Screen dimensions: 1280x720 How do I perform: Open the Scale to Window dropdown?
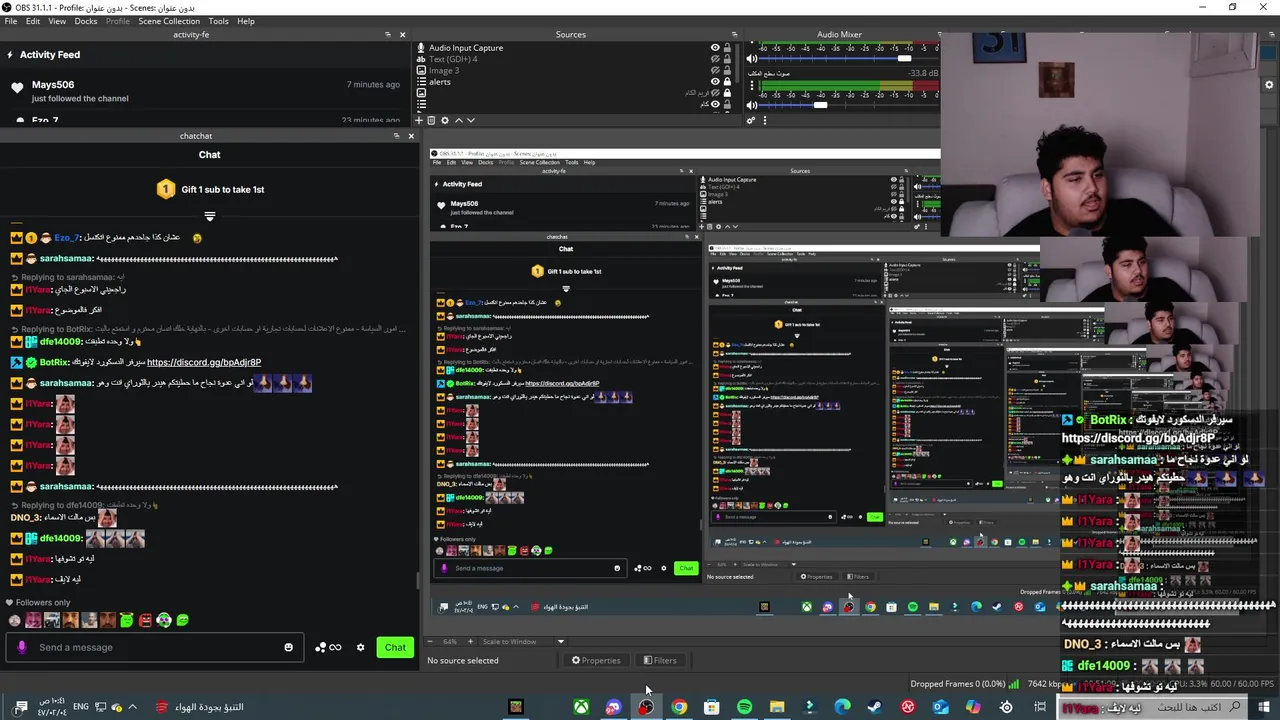pyautogui.click(x=560, y=641)
